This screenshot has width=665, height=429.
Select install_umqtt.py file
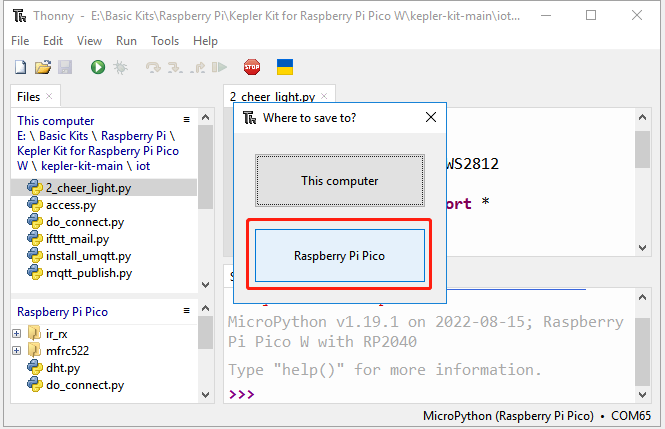click(x=88, y=256)
